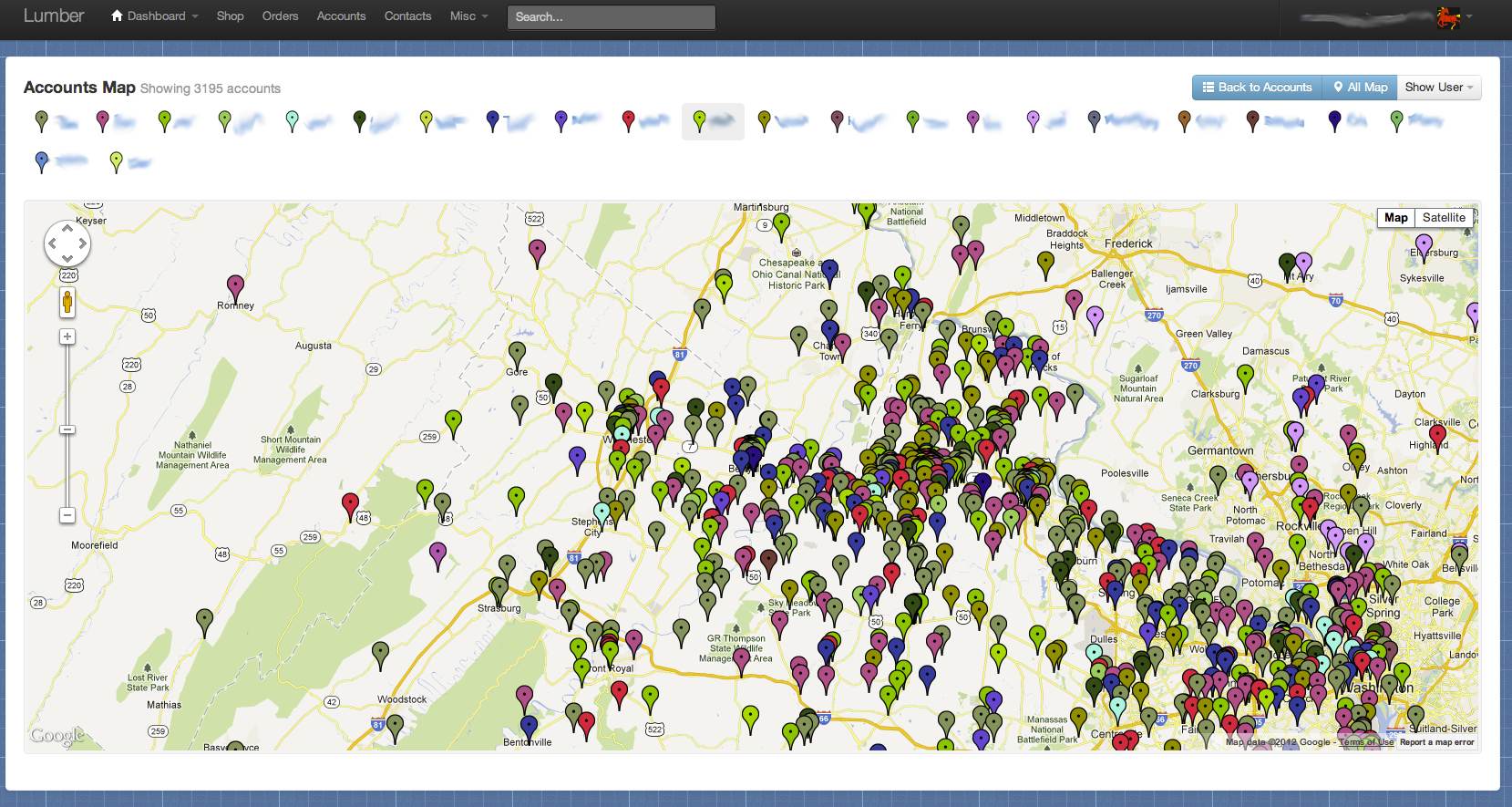The width and height of the screenshot is (1512, 807).
Task: Zoom out with the map minus button
Action: 67,515
